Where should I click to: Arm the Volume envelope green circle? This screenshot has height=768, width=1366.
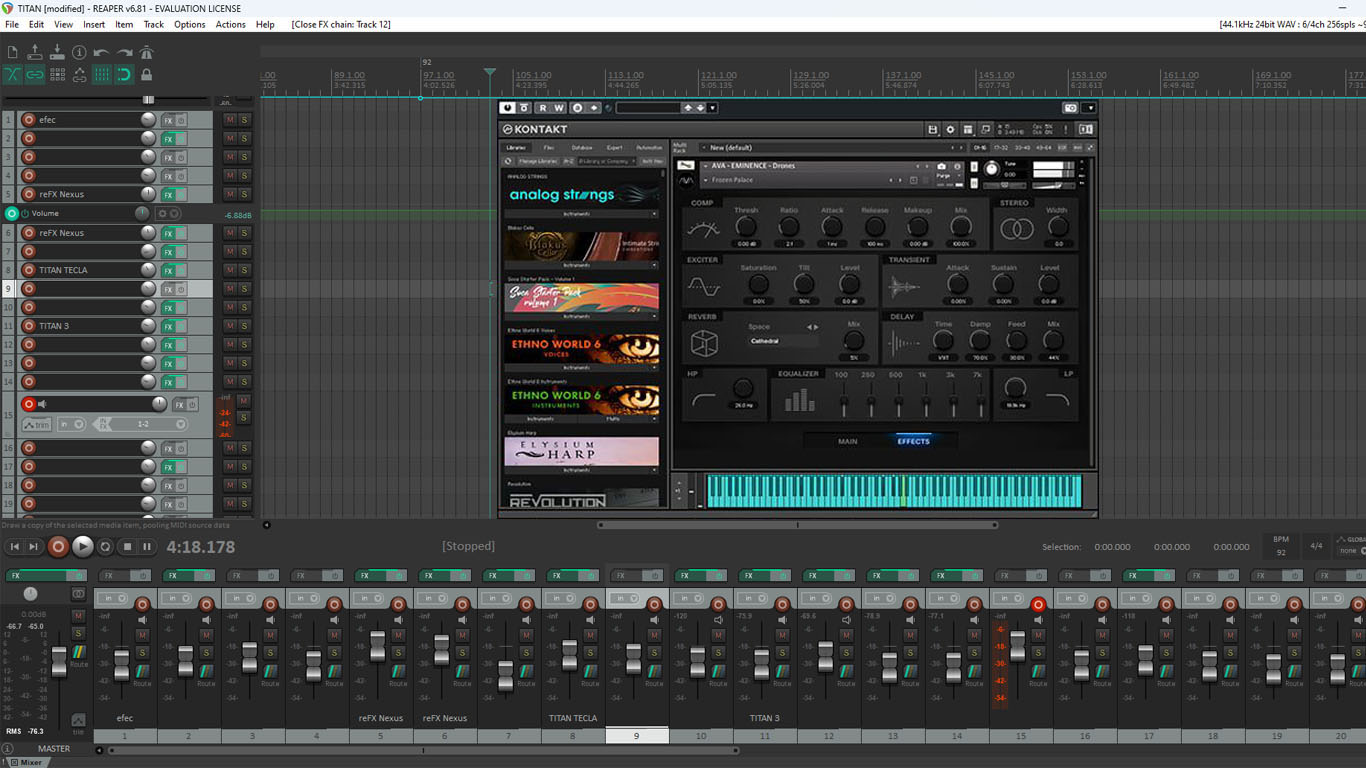pyautogui.click(x=12, y=214)
